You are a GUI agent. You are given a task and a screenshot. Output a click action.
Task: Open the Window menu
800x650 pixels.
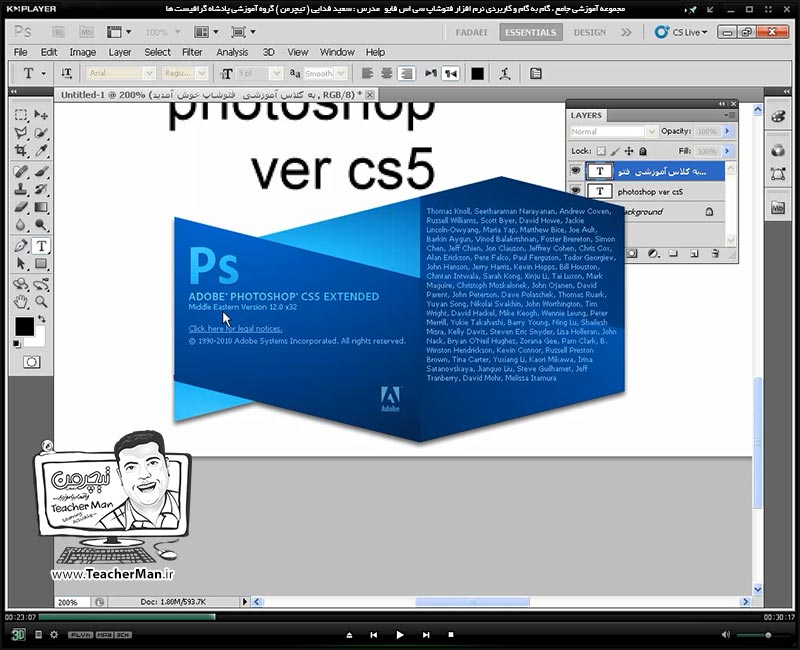click(x=337, y=52)
